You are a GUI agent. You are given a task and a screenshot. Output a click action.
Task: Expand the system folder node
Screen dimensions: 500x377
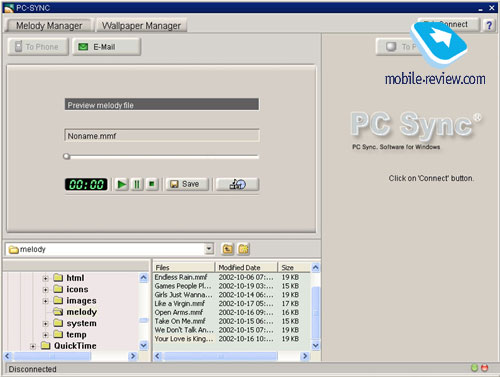45,324
